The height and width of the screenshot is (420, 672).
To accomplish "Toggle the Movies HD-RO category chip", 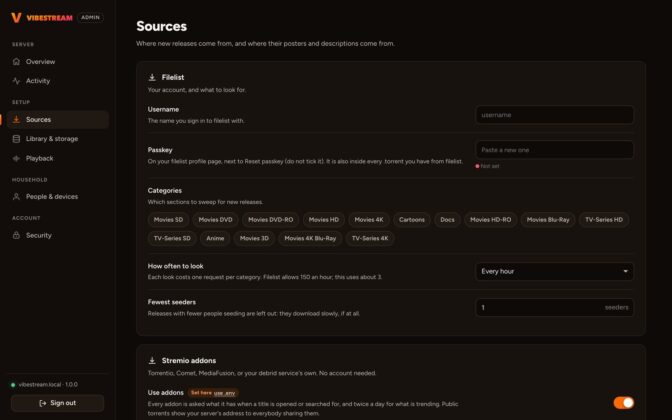I will [491, 220].
